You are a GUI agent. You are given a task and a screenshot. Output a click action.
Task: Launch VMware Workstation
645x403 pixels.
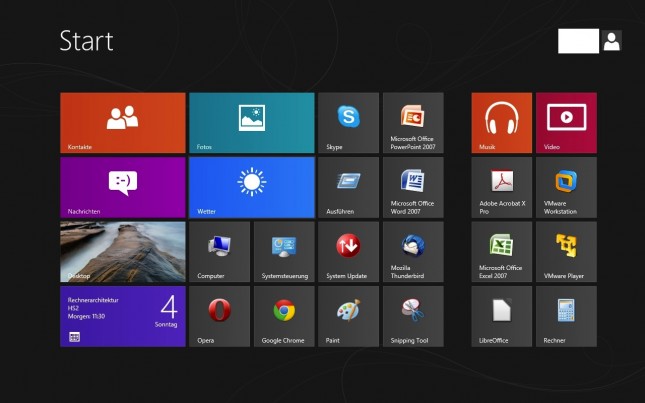click(566, 187)
